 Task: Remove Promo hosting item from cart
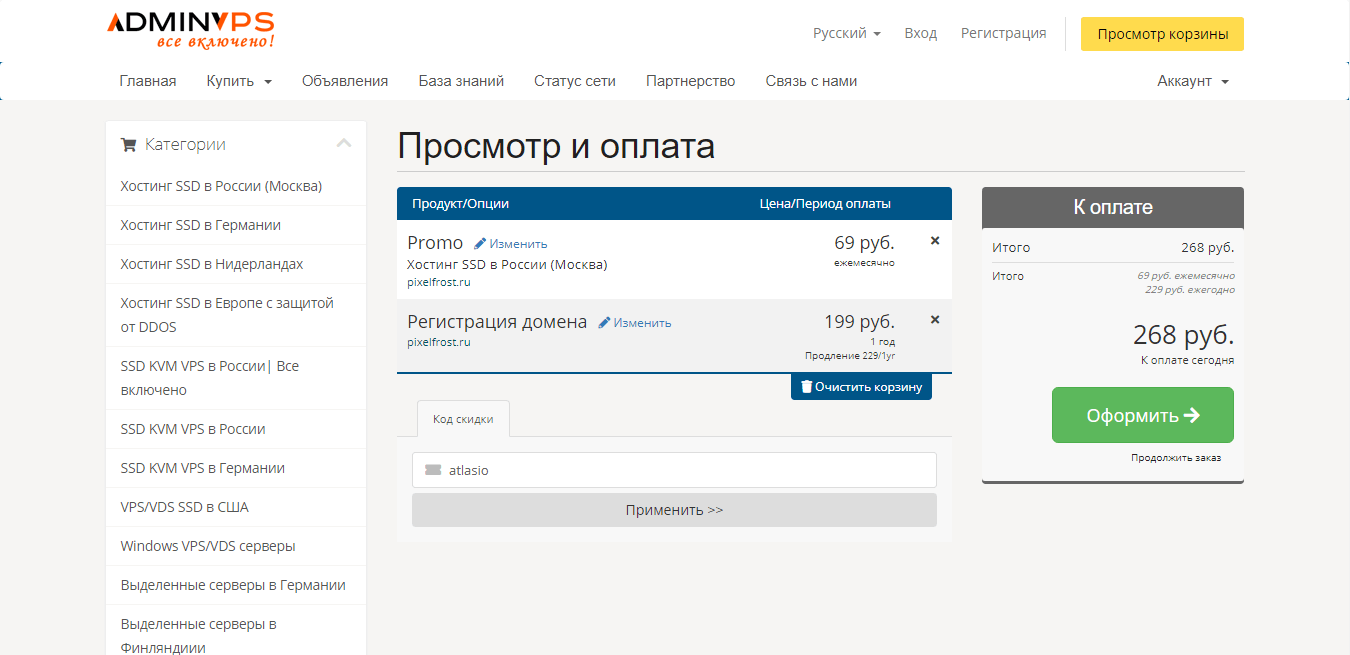pos(935,241)
